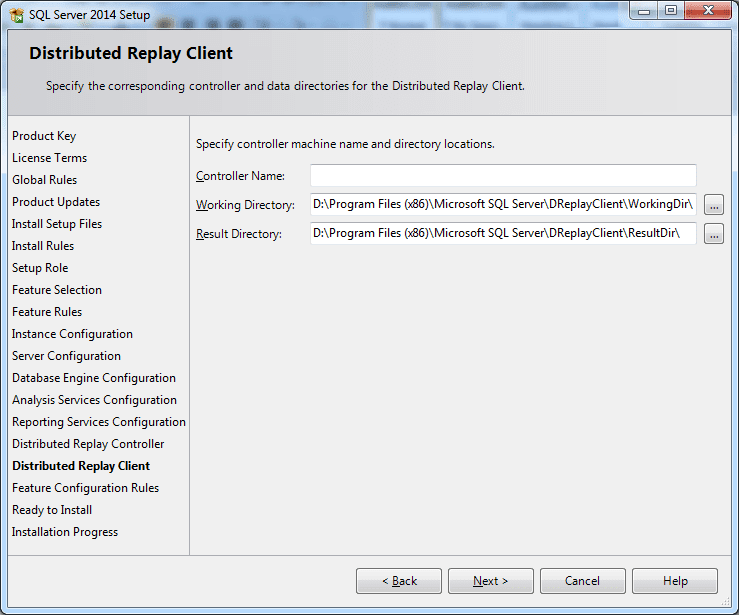Viewport: 740px width, 615px height.
Task: Select the License Terms step
Action: (50, 158)
